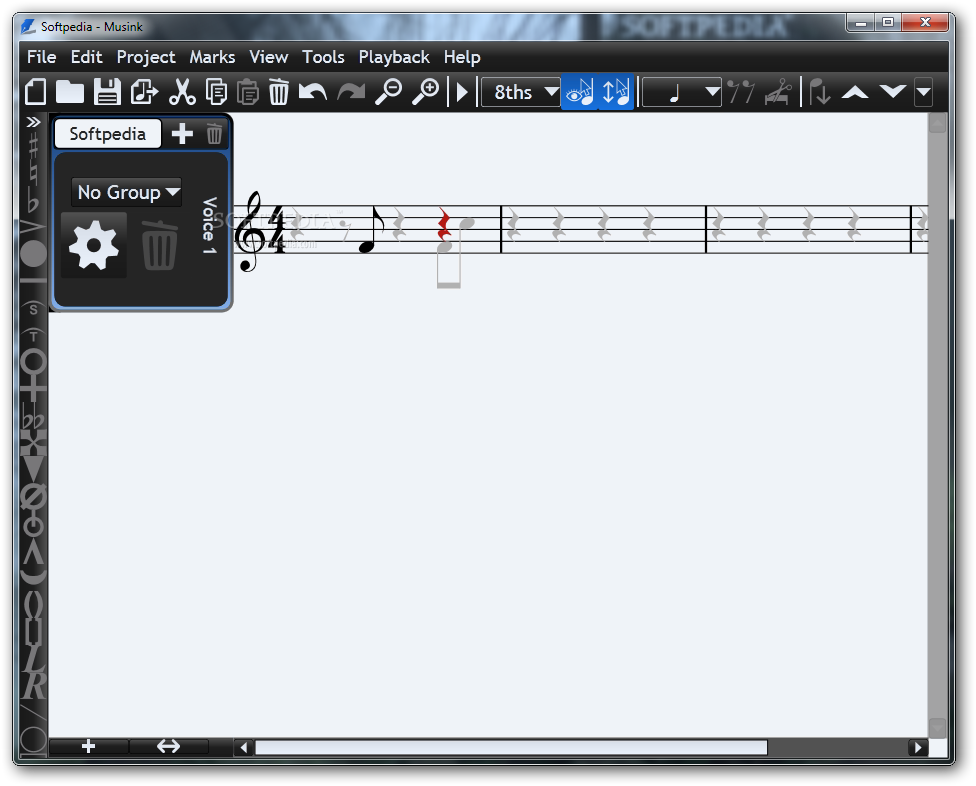Delete selection with the toolbar trash icon
Screen dimensions: 976x786
click(x=278, y=92)
